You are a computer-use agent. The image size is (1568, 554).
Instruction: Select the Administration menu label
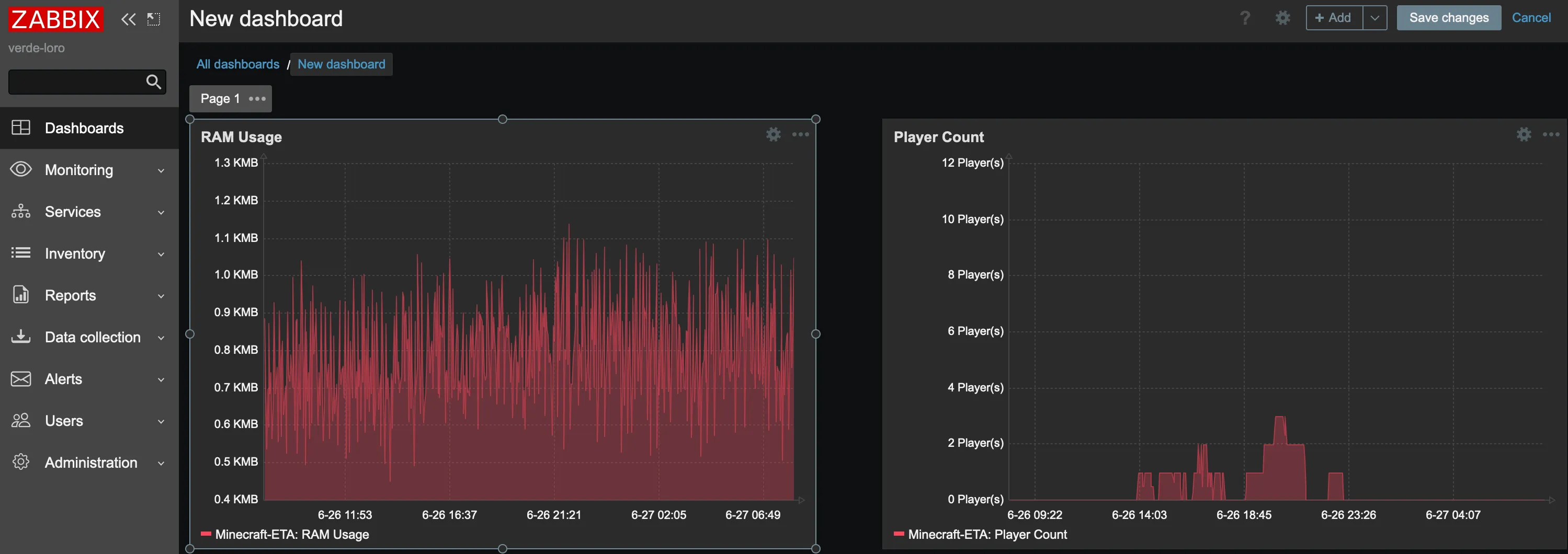click(92, 463)
